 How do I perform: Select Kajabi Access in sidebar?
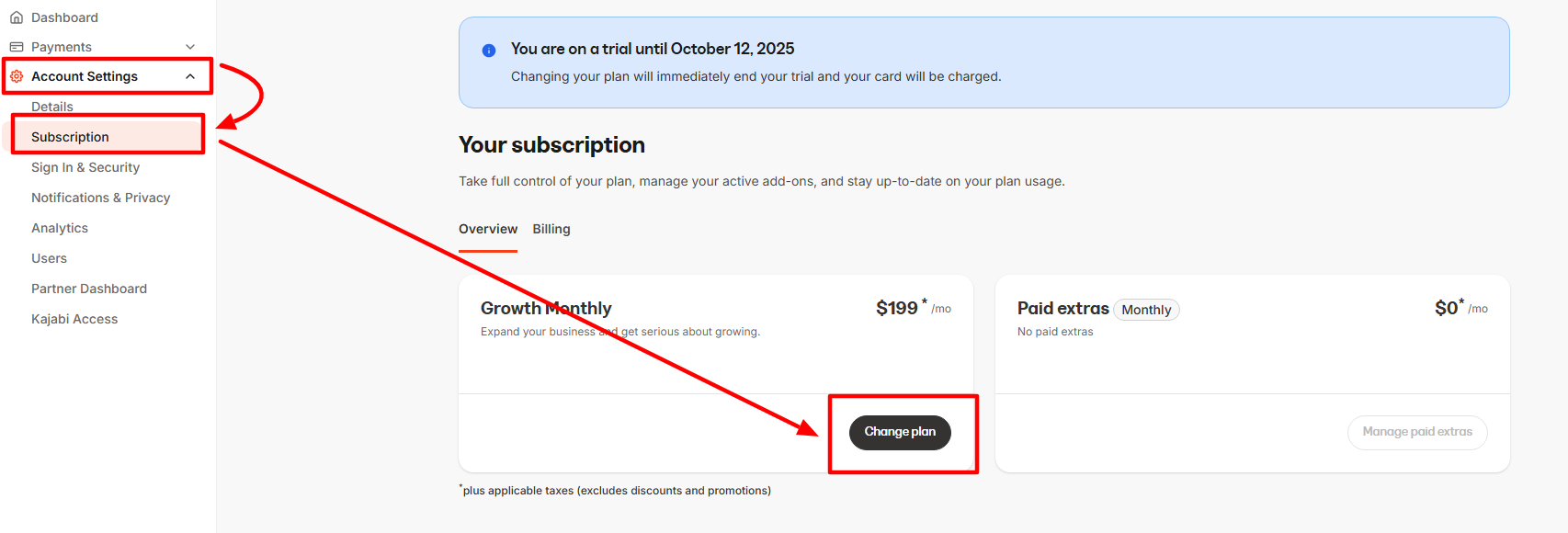74,319
